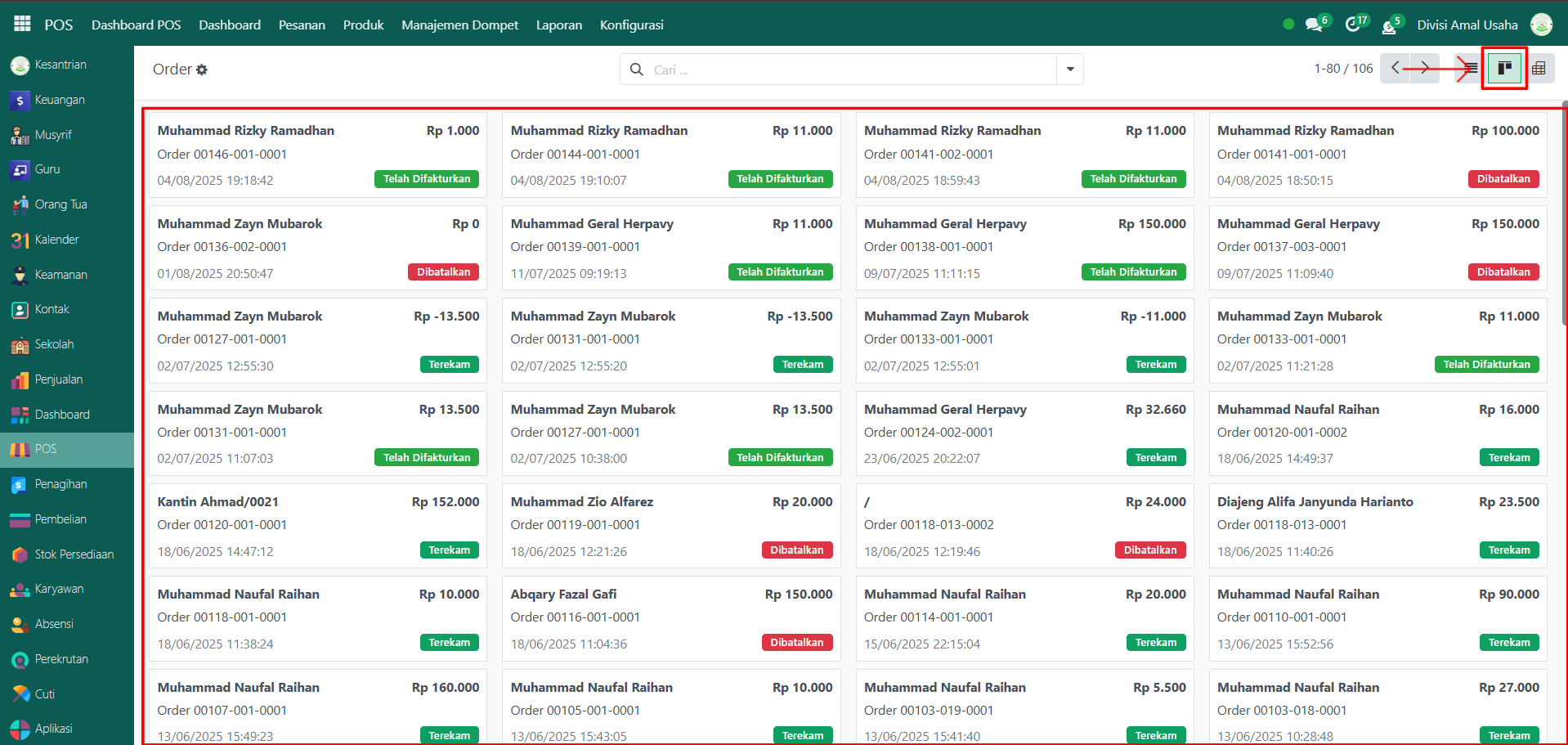
Task: Switch to list view
Action: tap(1471, 69)
